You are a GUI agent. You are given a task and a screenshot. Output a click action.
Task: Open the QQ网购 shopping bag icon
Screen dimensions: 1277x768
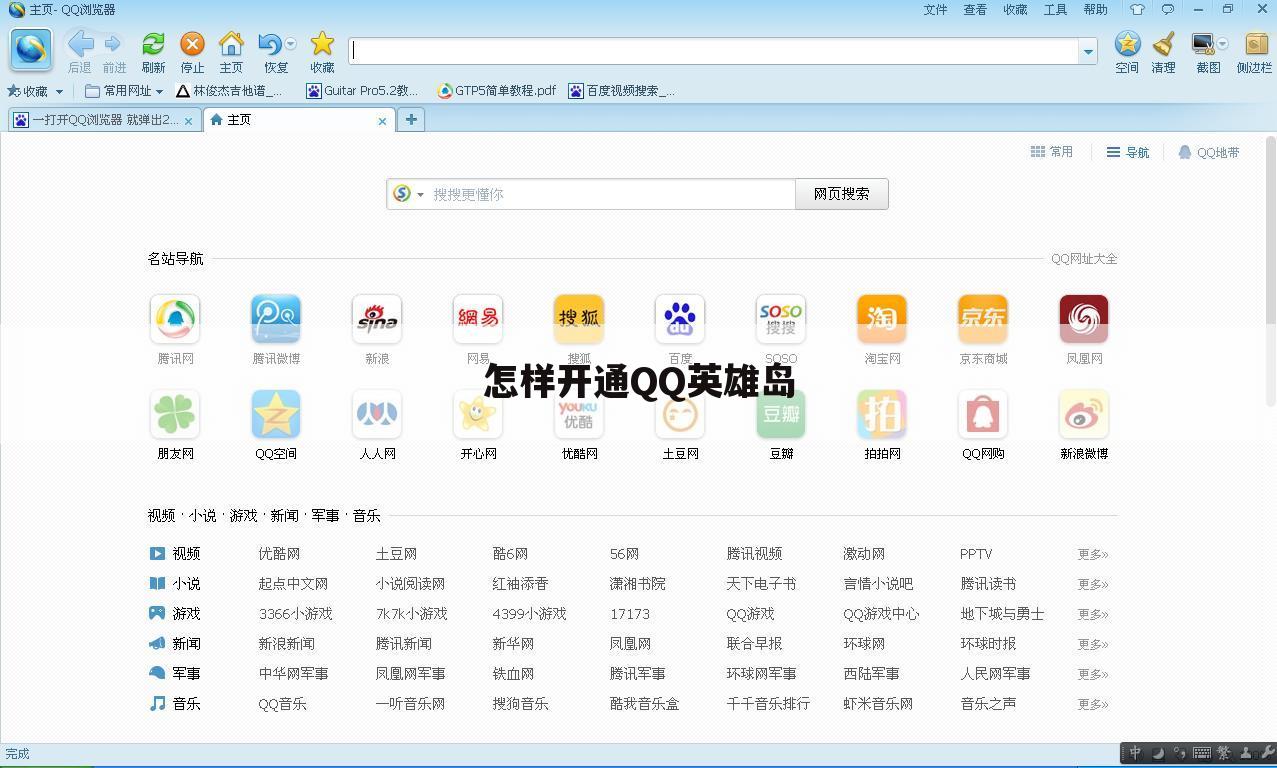tap(983, 414)
